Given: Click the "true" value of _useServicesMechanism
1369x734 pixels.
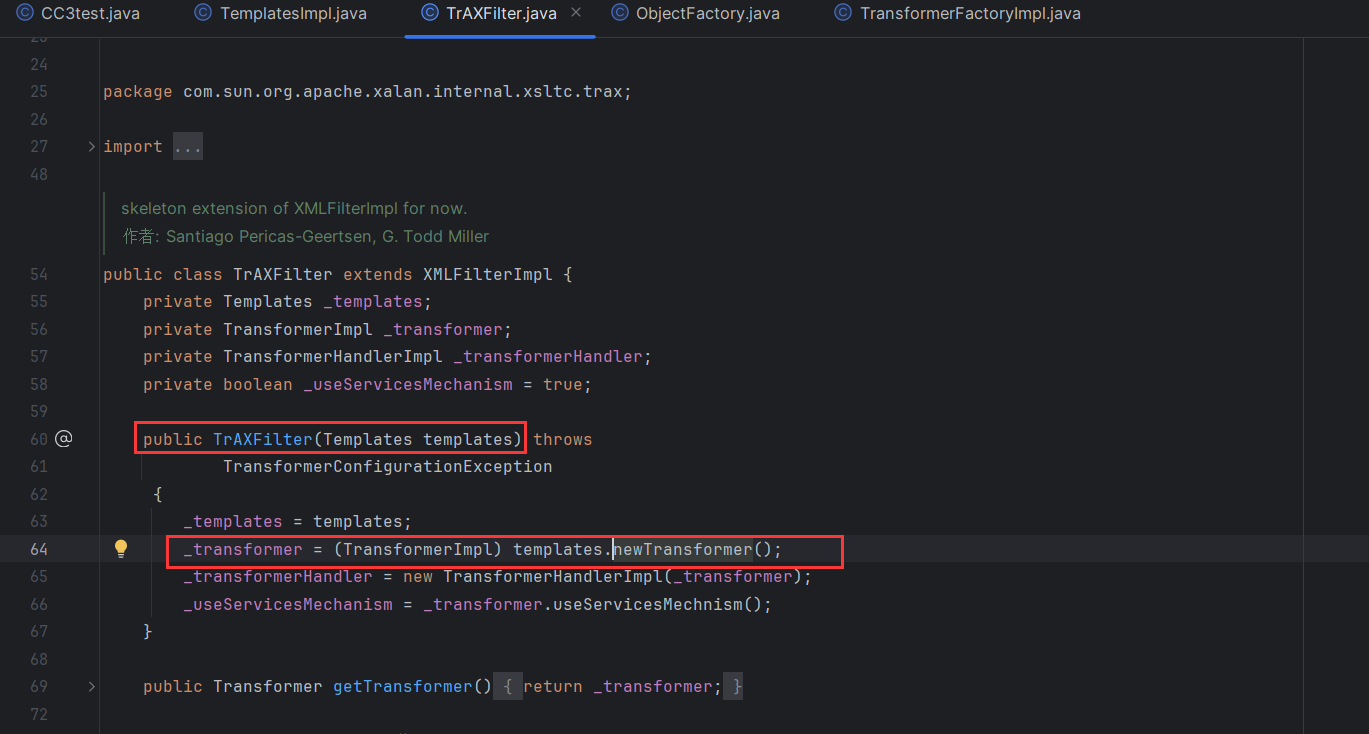Looking at the screenshot, I should pos(563,384).
